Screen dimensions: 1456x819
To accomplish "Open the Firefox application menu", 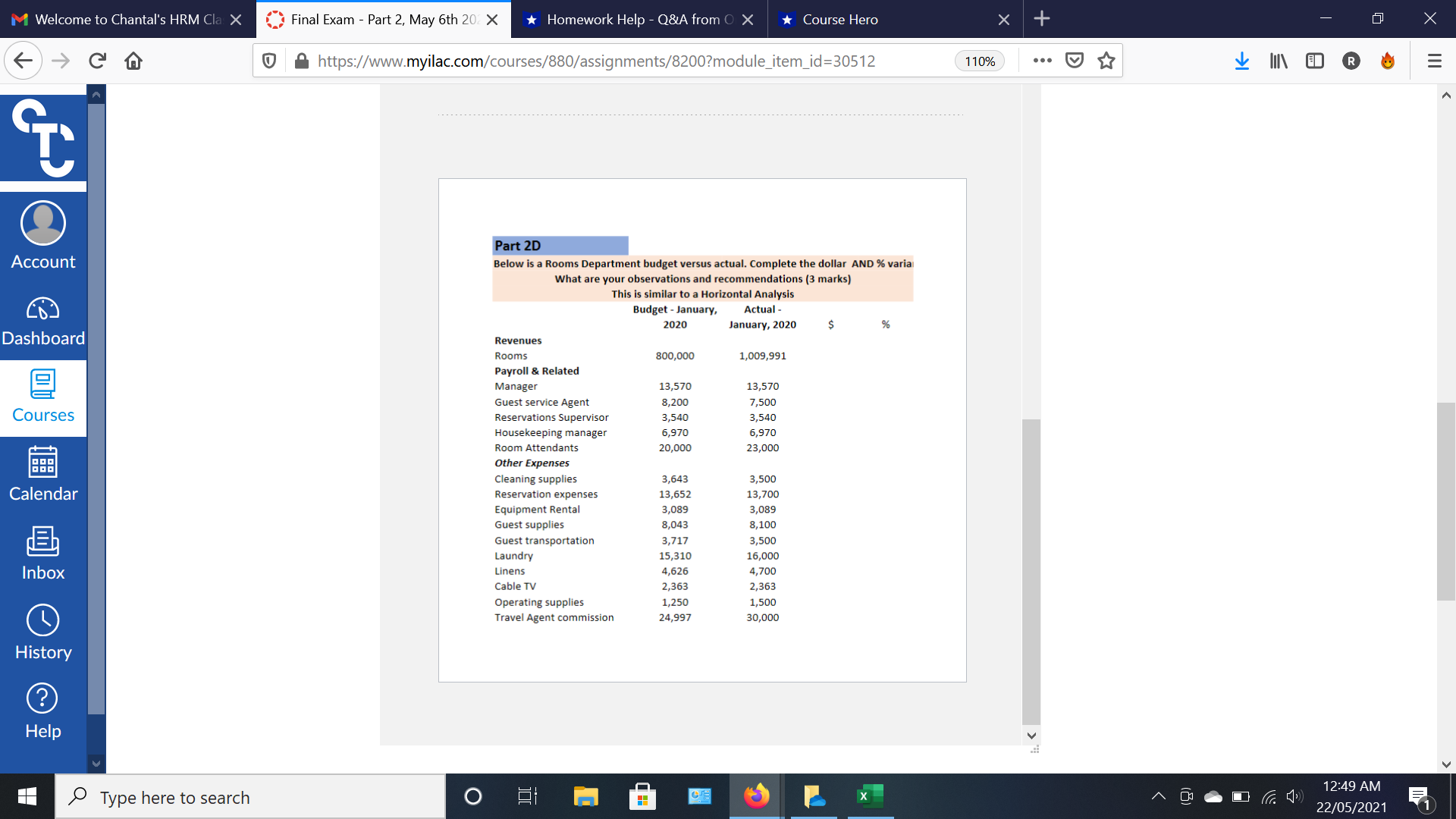I will pyautogui.click(x=1435, y=61).
